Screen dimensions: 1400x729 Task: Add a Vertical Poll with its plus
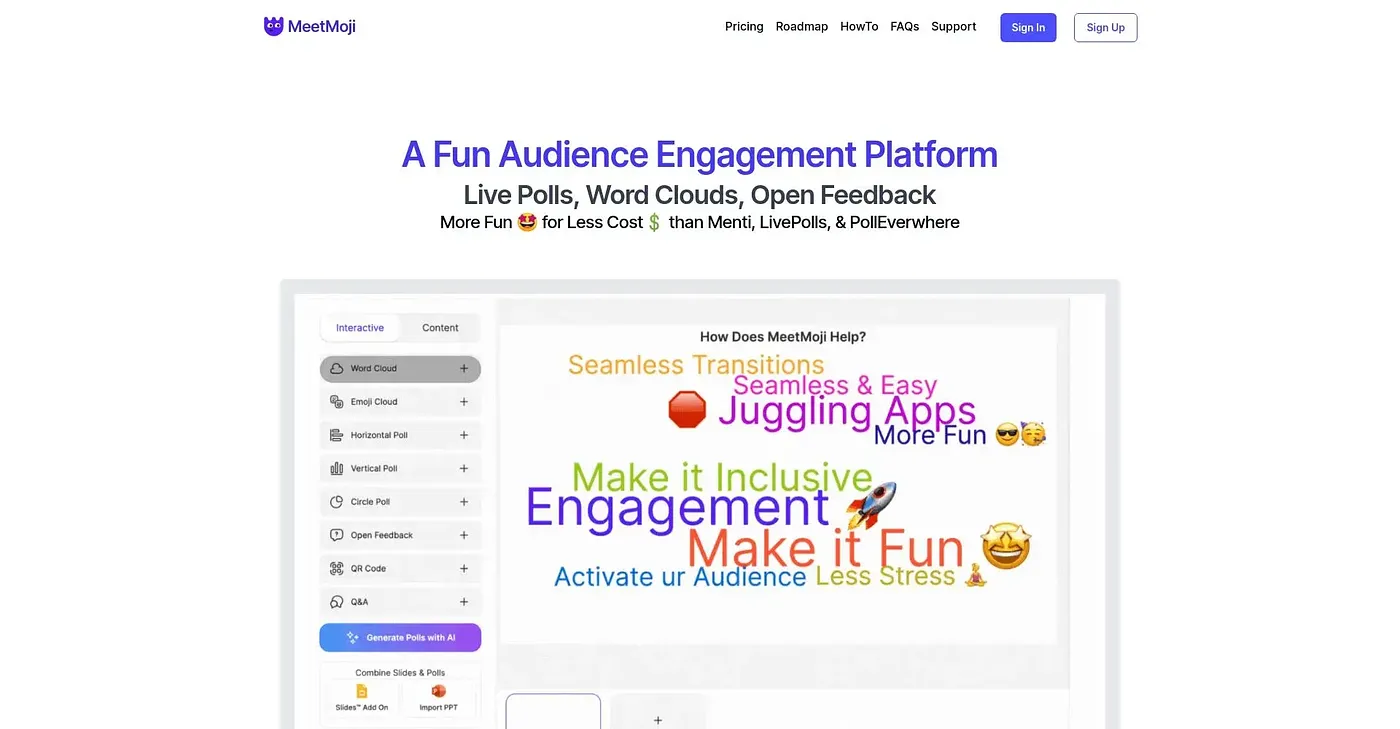[464, 469]
